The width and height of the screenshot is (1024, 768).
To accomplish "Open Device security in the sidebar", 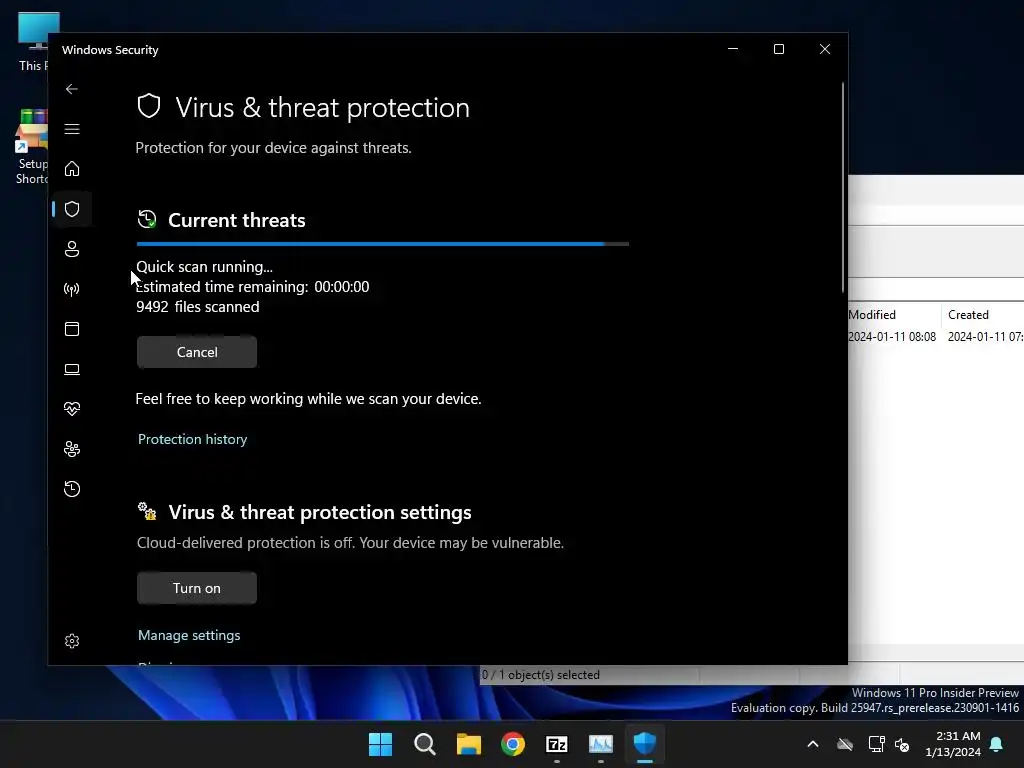I will click(x=72, y=369).
